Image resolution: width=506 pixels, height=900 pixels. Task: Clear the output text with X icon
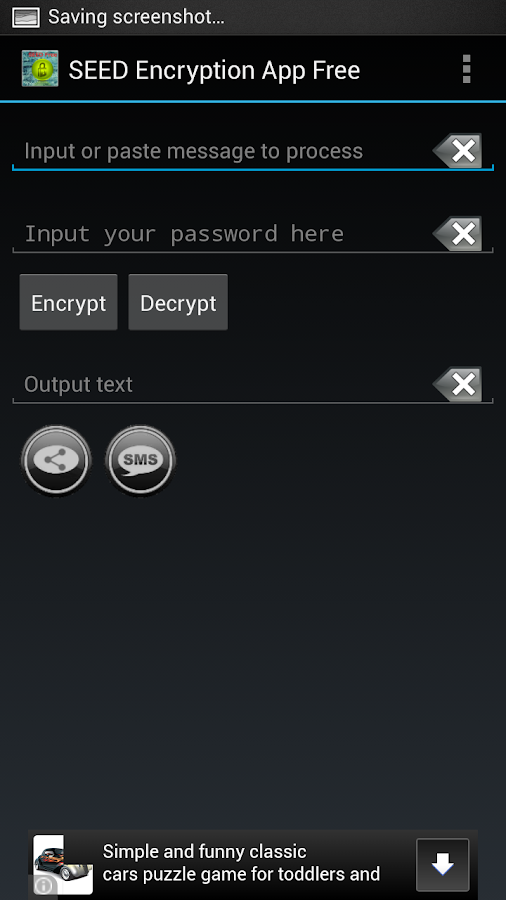tap(457, 384)
